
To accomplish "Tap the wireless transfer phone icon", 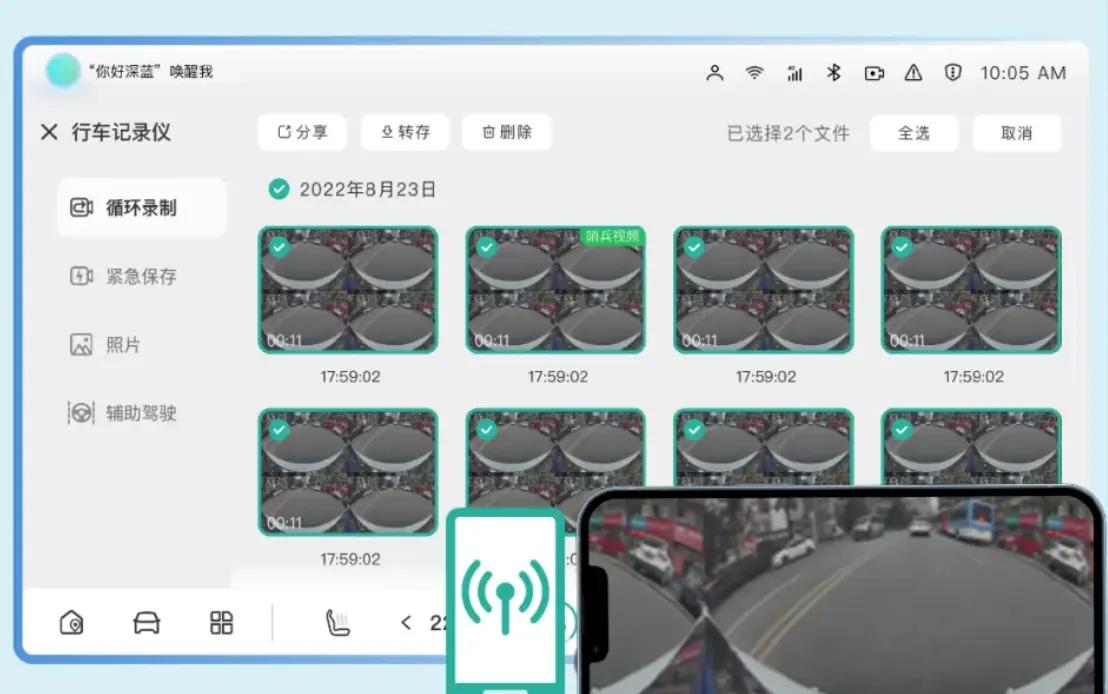I will tap(505, 601).
